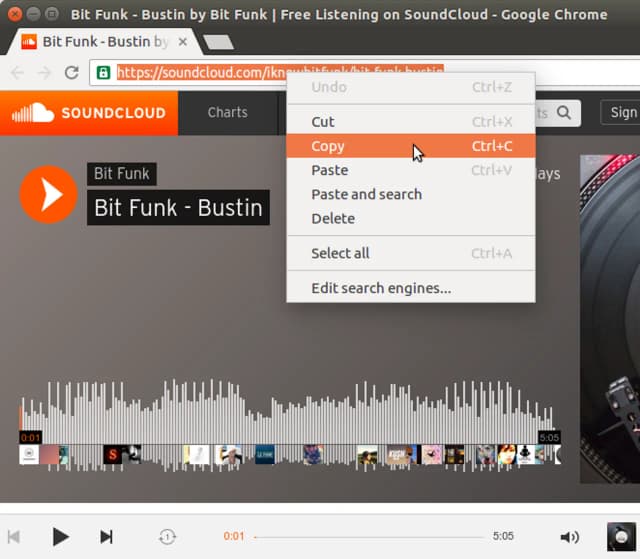This screenshot has height=559, width=640.
Task: Choose Paste and search in context menu
Action: pyautogui.click(x=366, y=194)
